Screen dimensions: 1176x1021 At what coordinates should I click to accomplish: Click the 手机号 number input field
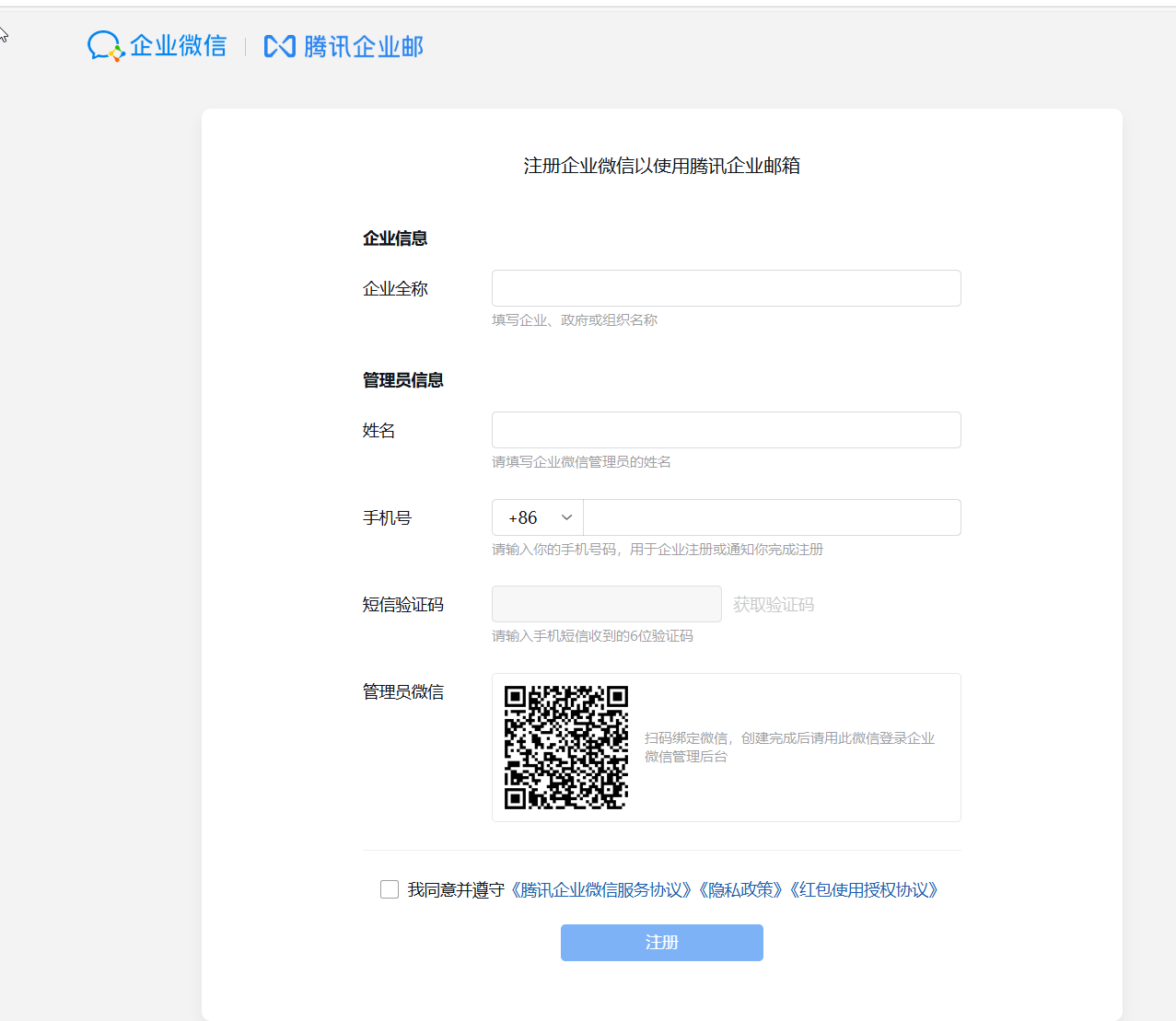(x=772, y=517)
